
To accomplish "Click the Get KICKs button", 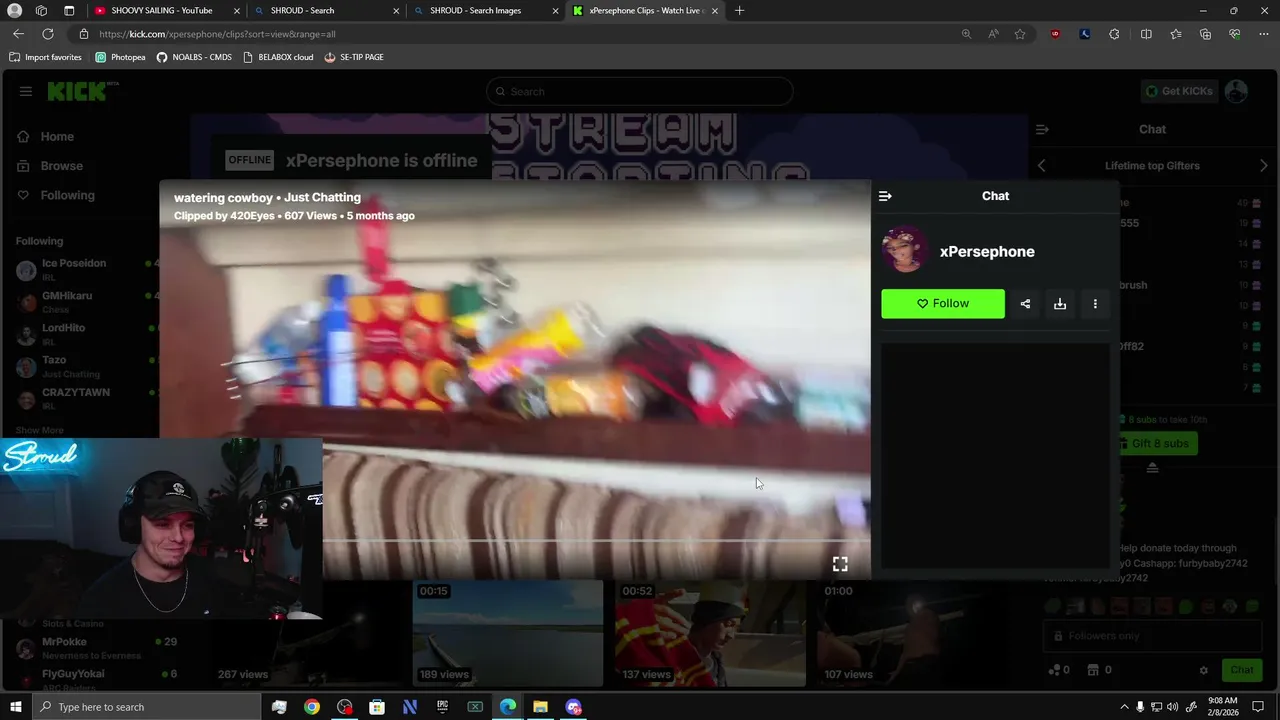I will coord(1179,91).
